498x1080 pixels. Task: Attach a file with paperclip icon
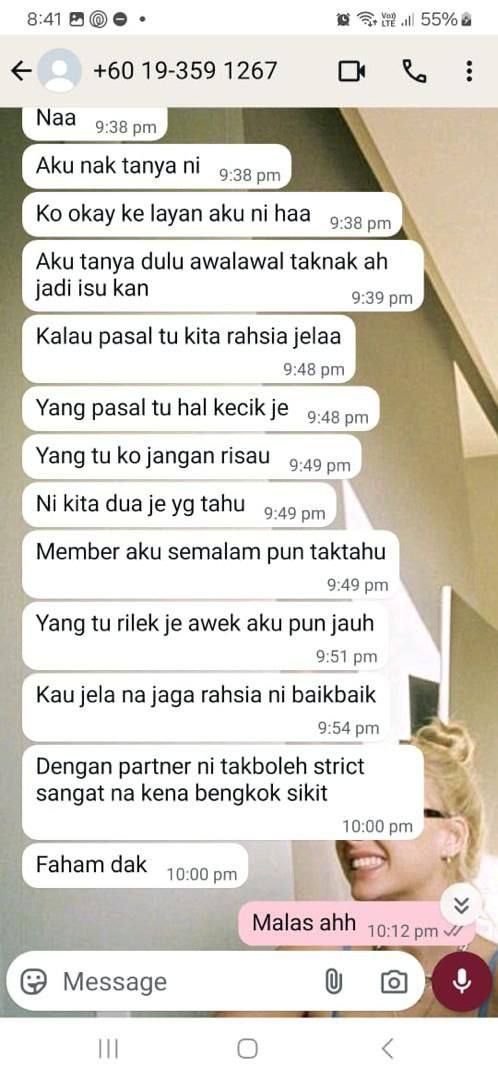[333, 982]
